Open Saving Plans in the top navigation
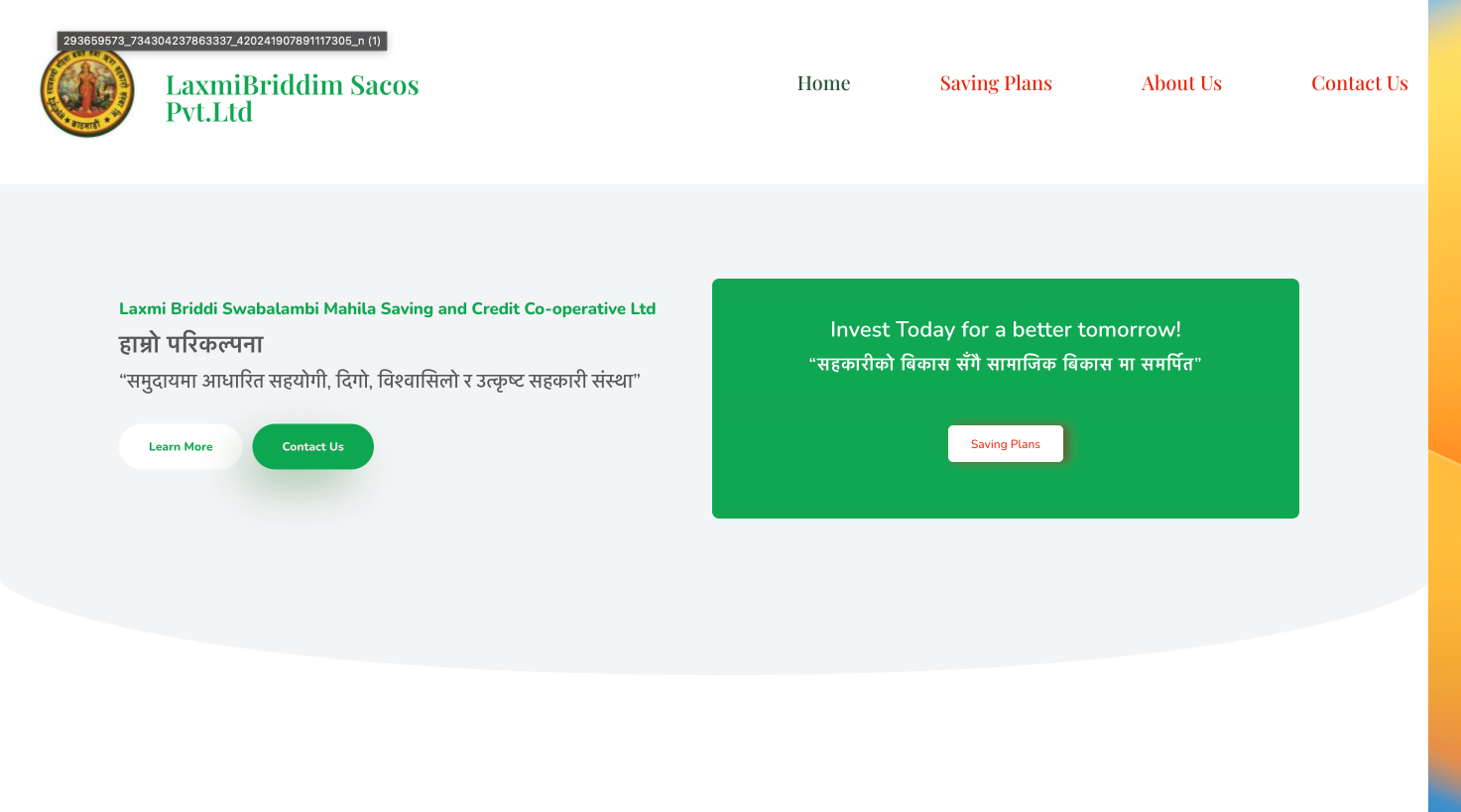Screen dimensions: 1461x812 996,83
